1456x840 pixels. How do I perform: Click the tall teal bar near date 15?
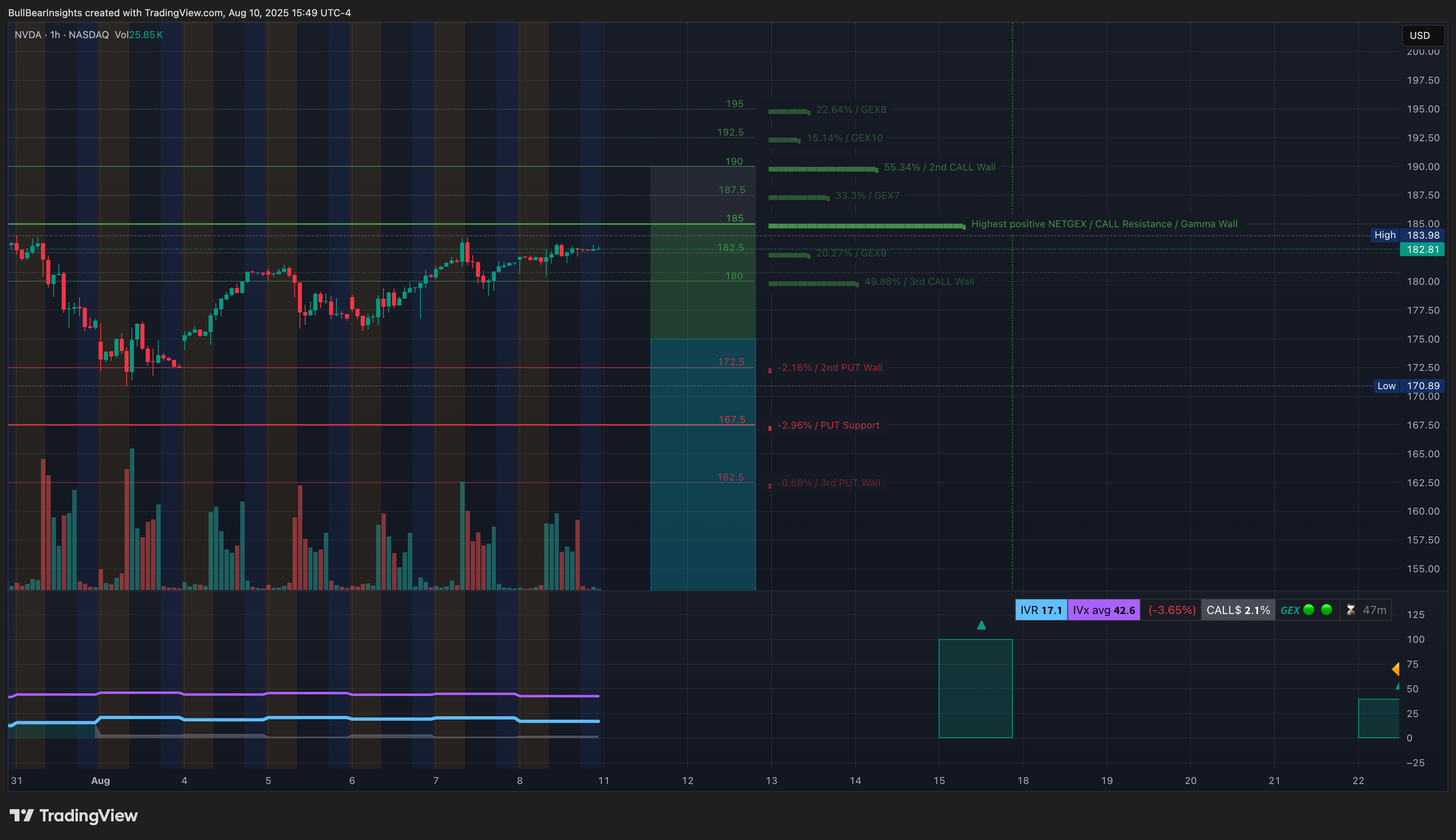(x=976, y=688)
